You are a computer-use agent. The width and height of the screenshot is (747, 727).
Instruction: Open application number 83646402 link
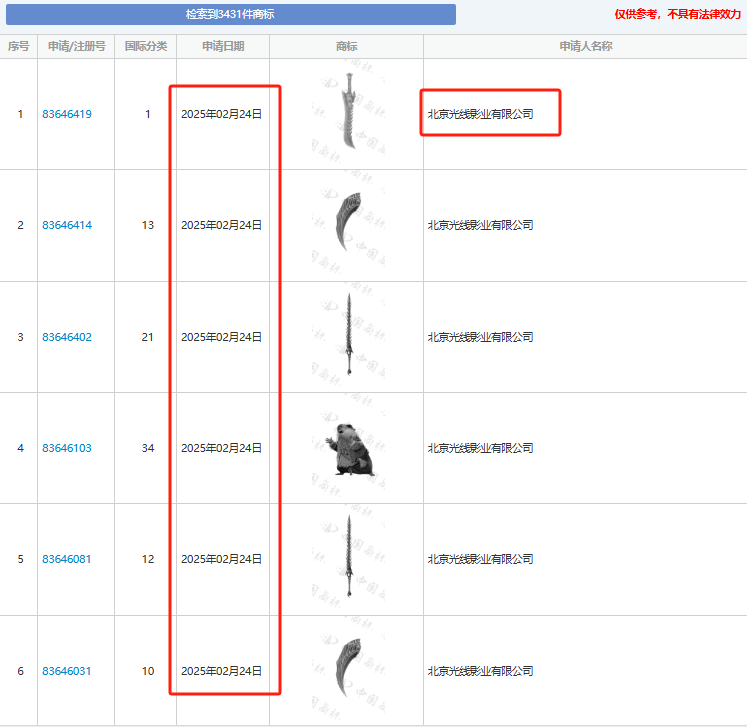pos(67,337)
